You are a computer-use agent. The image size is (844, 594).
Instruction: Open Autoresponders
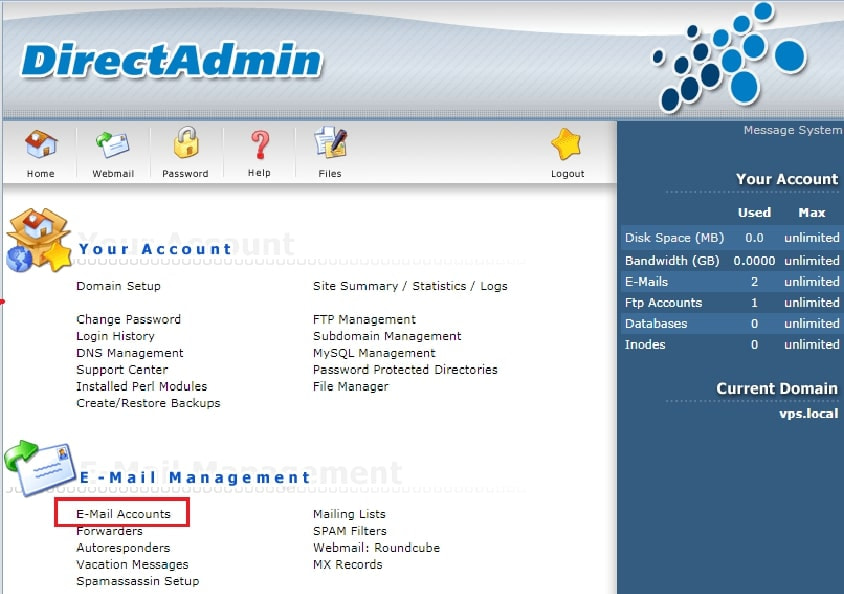point(123,548)
